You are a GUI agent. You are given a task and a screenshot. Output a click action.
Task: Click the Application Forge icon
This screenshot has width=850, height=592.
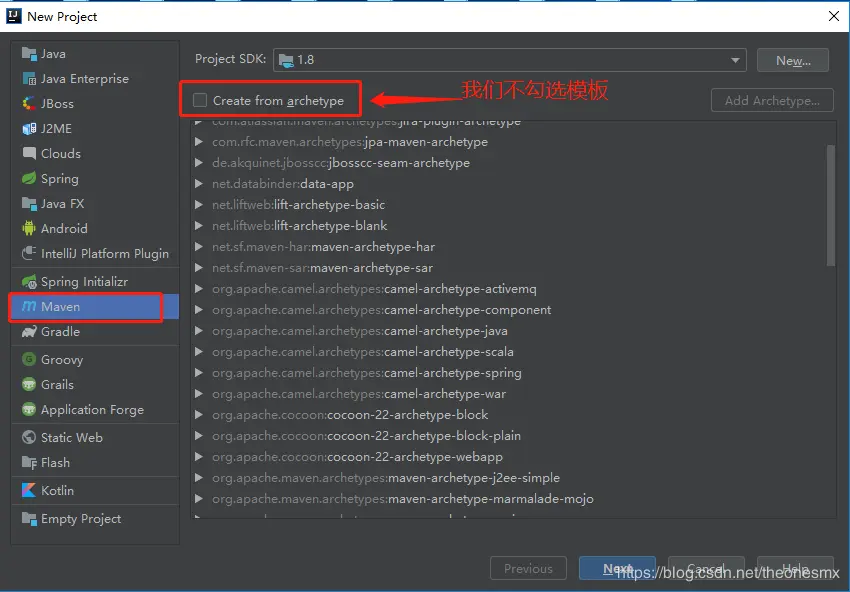point(29,409)
